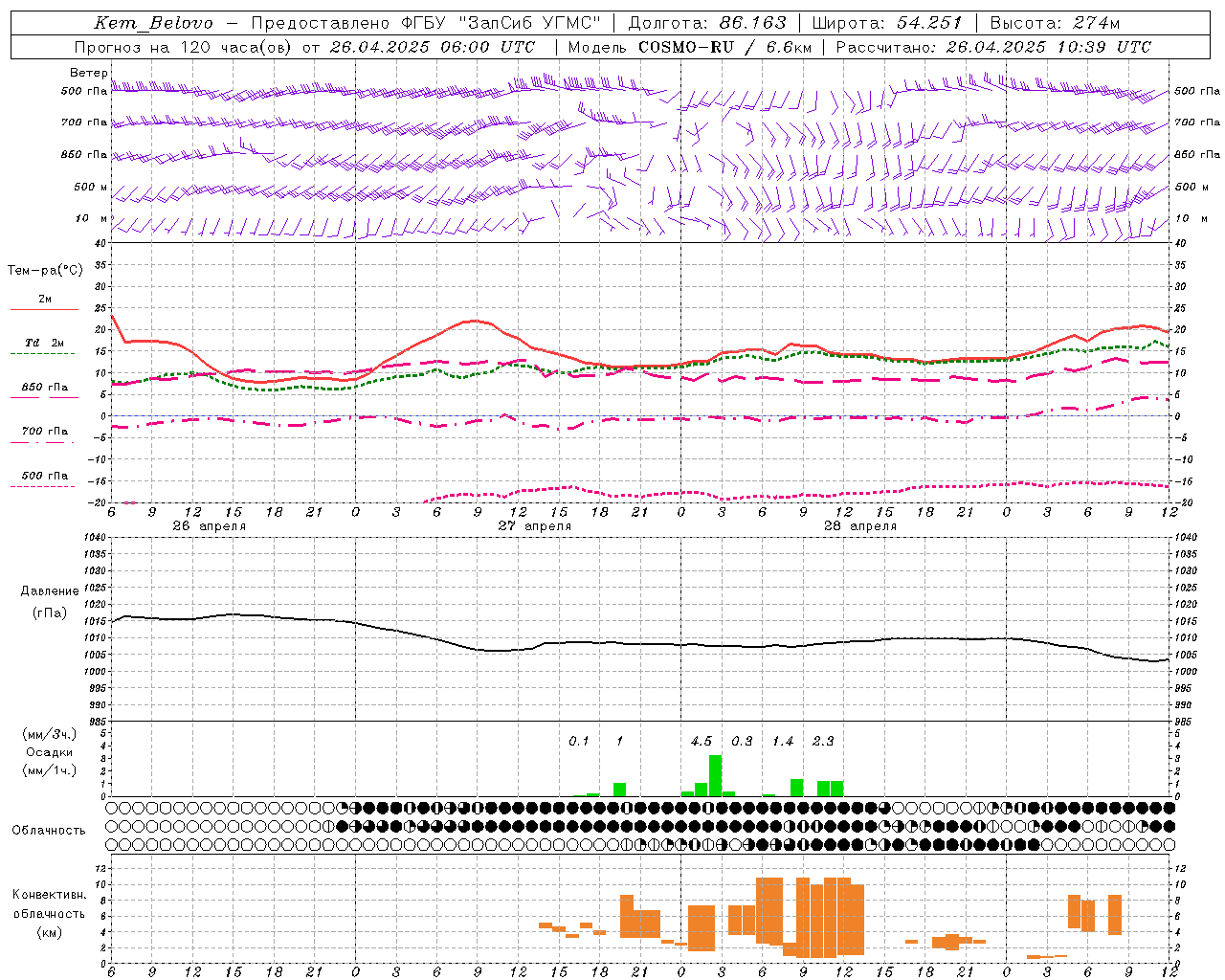1225x980 pixels.
Task: Click the 3-hour precipitation total 0.1
Action: point(579,741)
